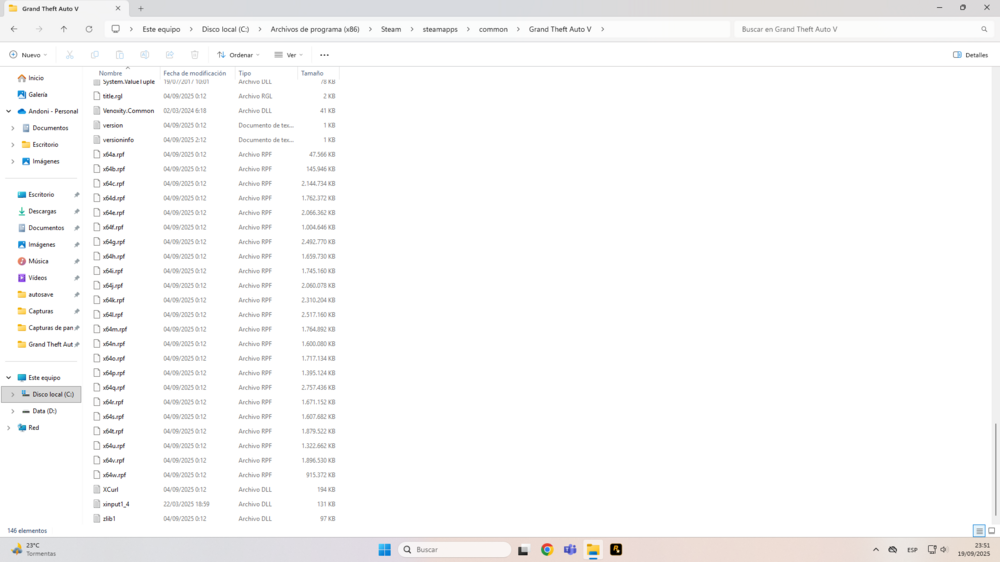Open Inicio in navigation pane
This screenshot has width=1000, height=562.
pyautogui.click(x=36, y=78)
